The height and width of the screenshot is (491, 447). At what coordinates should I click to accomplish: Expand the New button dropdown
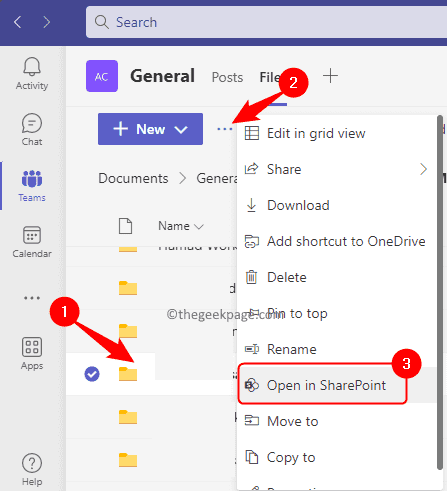coord(181,129)
